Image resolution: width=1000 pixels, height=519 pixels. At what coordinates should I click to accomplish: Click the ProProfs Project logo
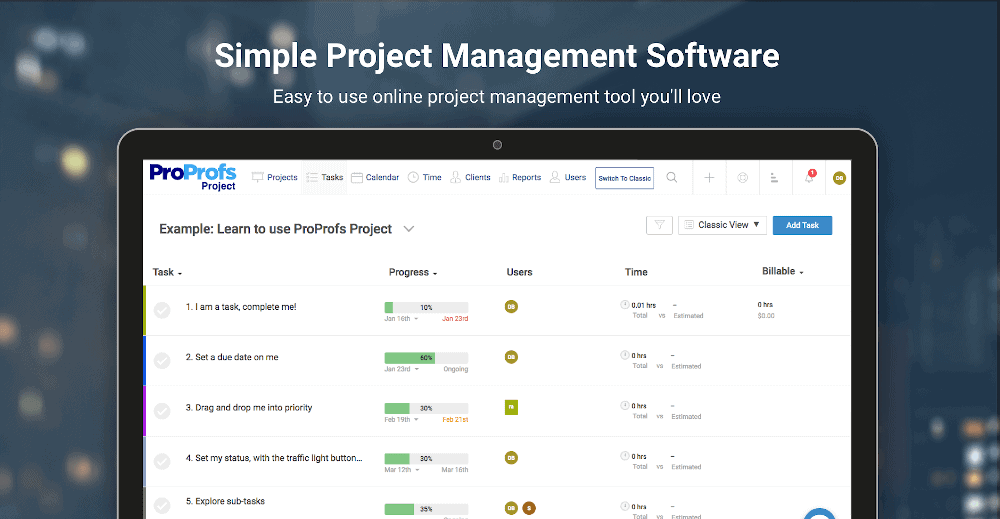tap(193, 177)
